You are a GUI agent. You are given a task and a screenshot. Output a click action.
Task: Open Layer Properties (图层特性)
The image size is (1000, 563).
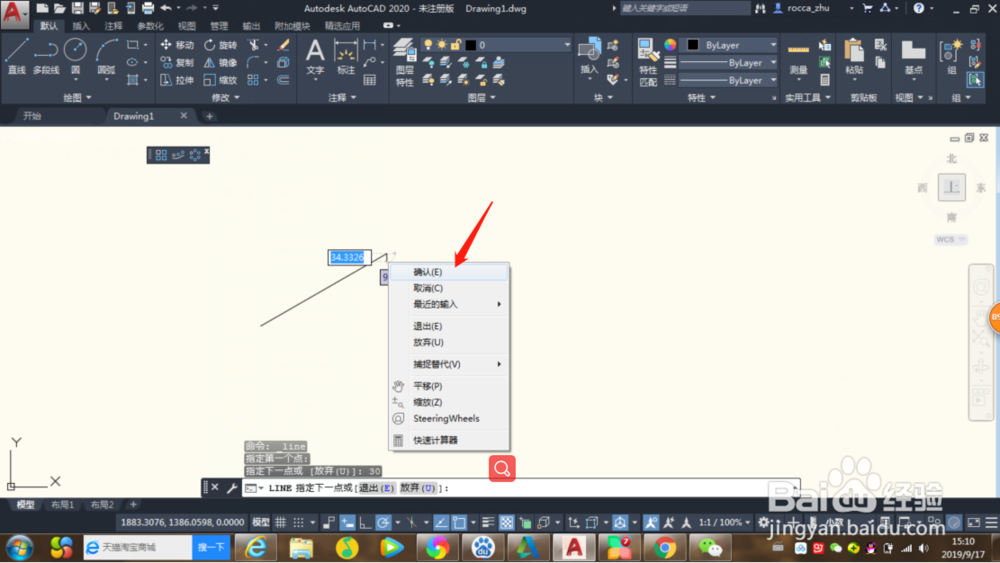404,61
